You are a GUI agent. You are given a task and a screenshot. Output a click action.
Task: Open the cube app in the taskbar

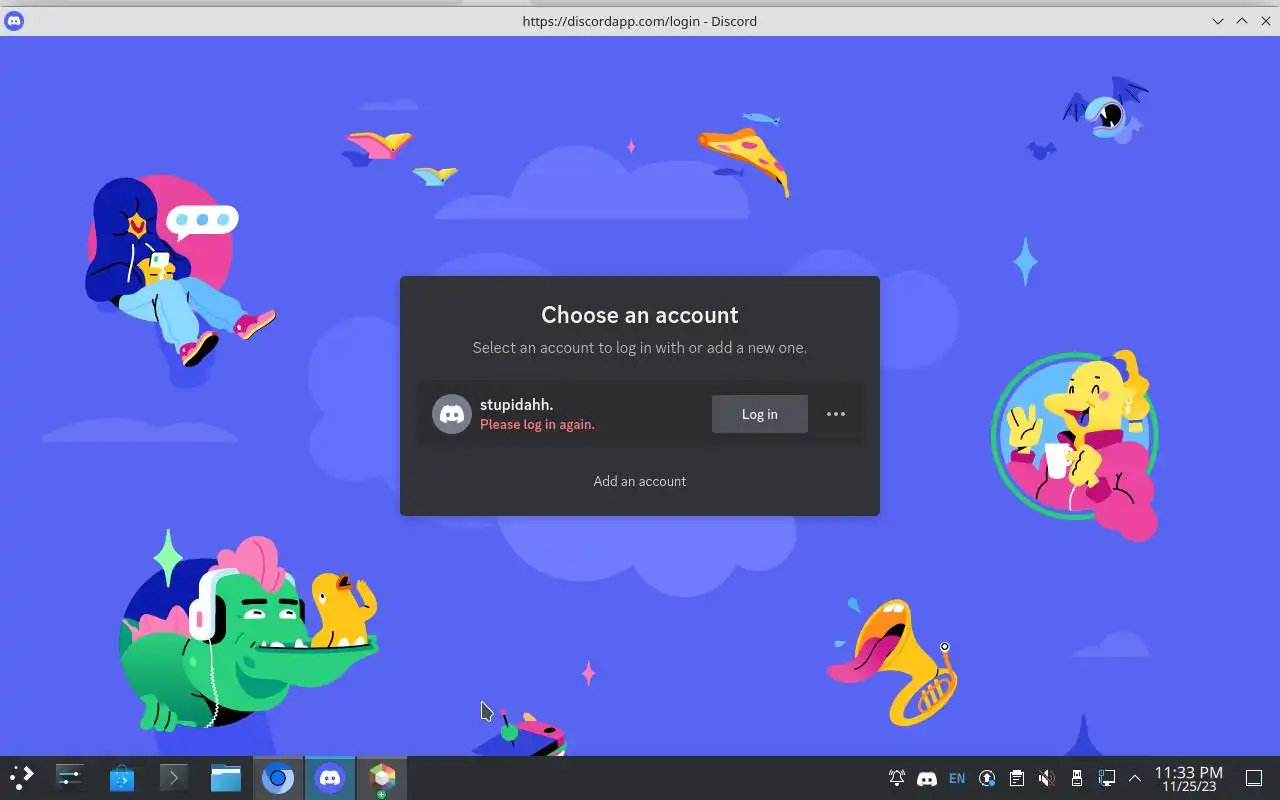pos(382,778)
